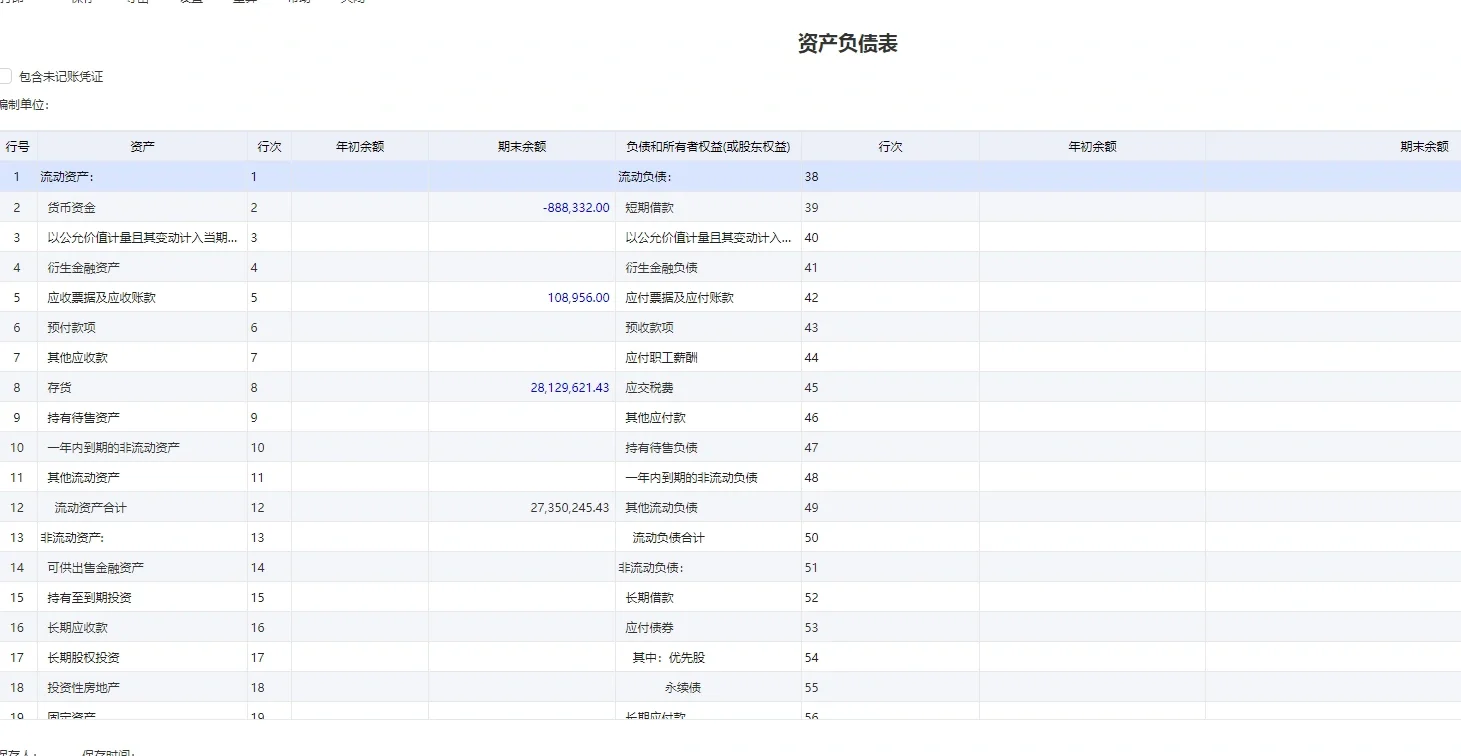Click the 保存 save icon
The height and width of the screenshot is (756, 1461).
[x=78, y=3]
